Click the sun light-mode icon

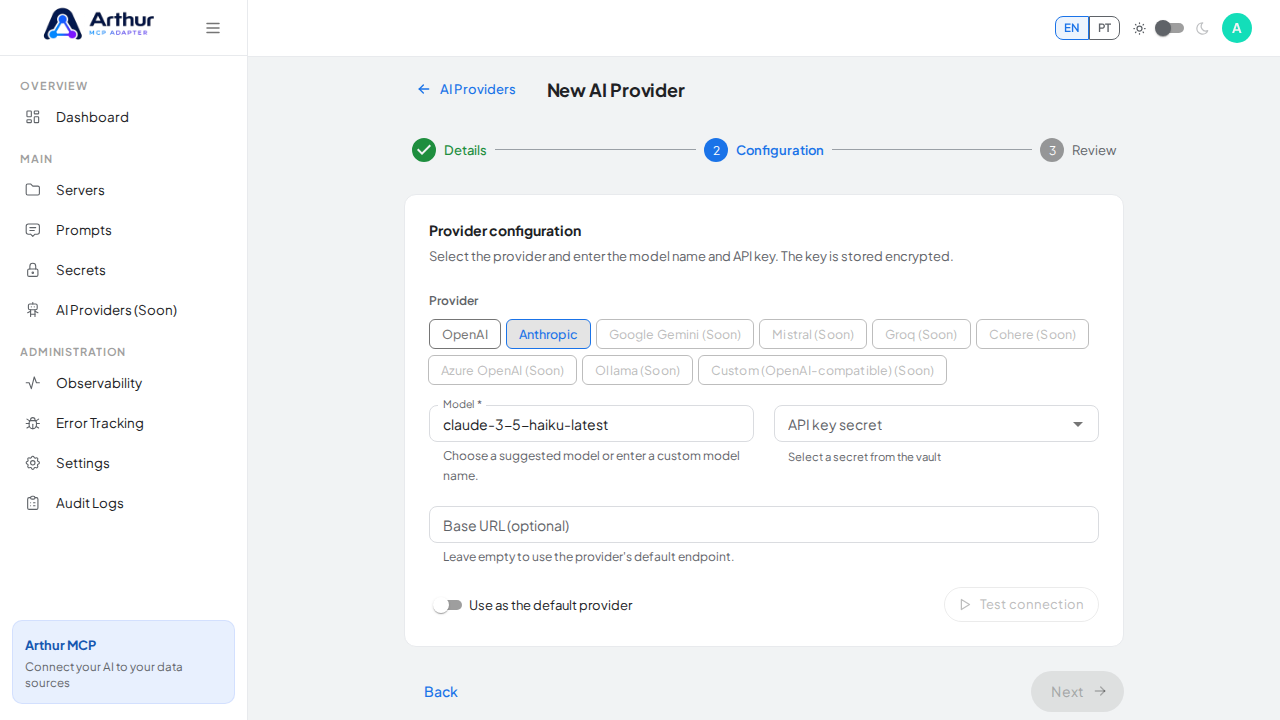(1139, 28)
